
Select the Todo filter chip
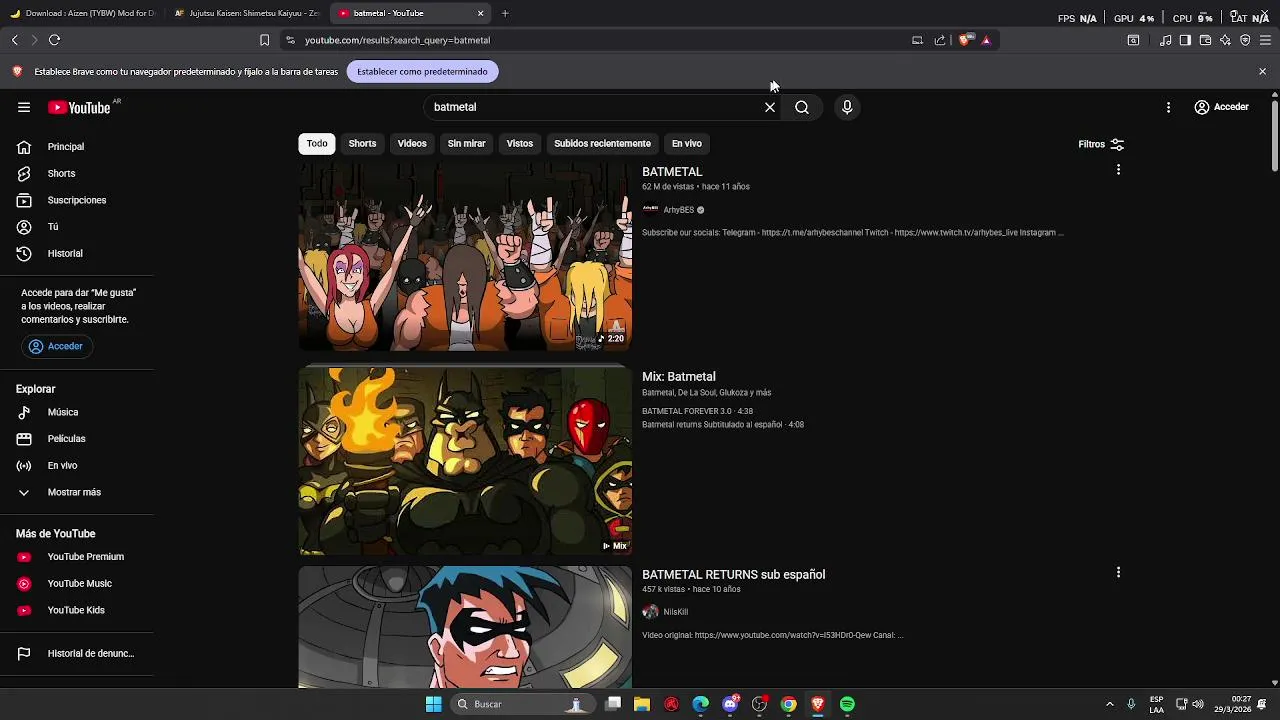pos(317,143)
